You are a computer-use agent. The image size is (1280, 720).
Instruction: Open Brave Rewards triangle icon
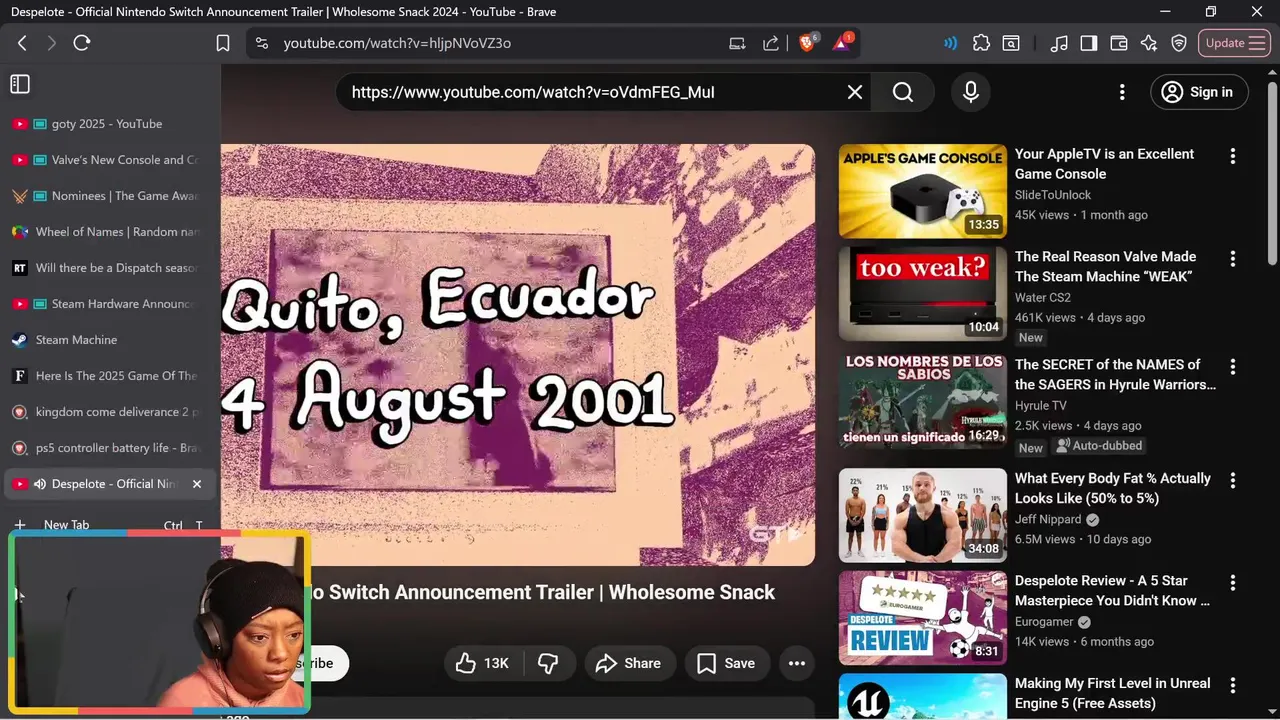(x=842, y=43)
